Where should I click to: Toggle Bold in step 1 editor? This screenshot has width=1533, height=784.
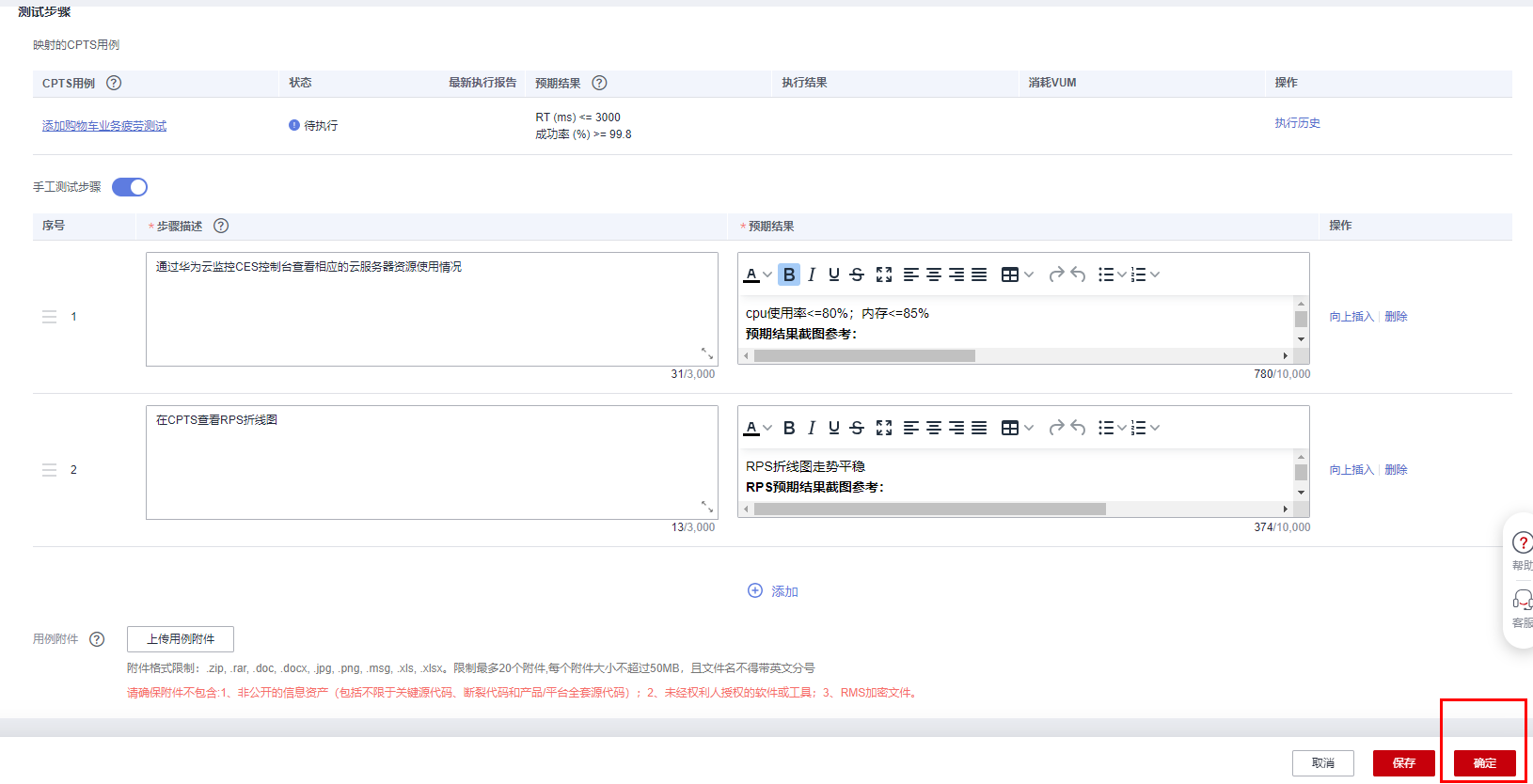point(789,274)
